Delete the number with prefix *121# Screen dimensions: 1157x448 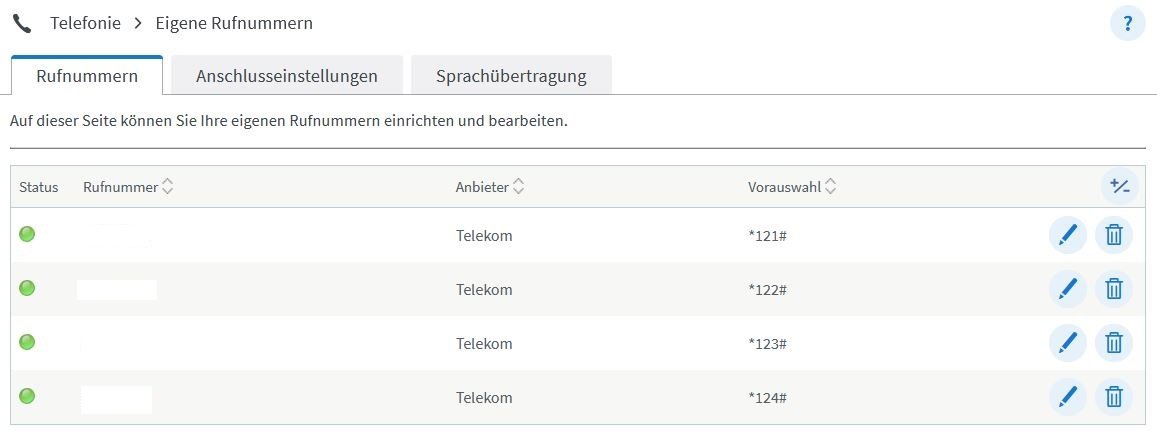[x=1114, y=236]
